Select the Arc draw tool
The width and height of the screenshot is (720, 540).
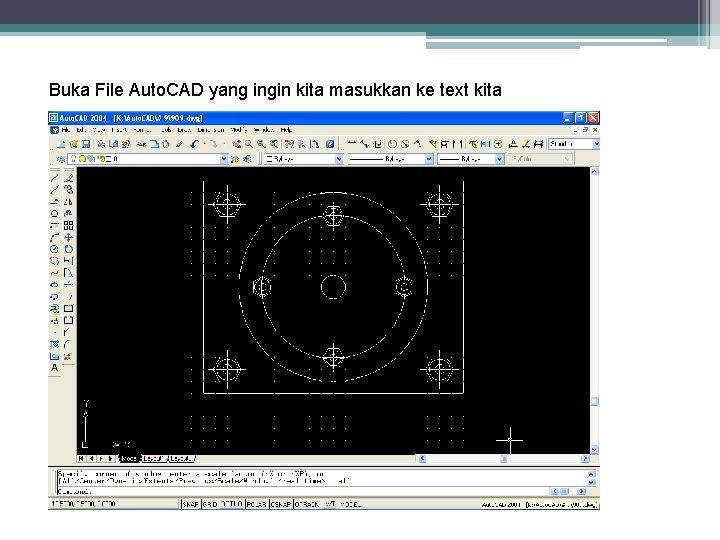pos(55,237)
